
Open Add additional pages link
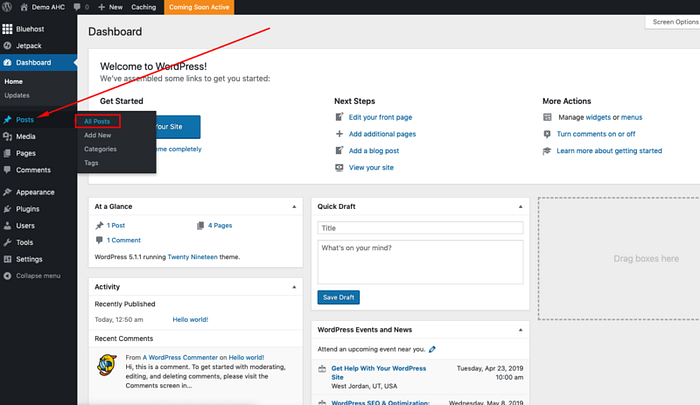point(382,134)
